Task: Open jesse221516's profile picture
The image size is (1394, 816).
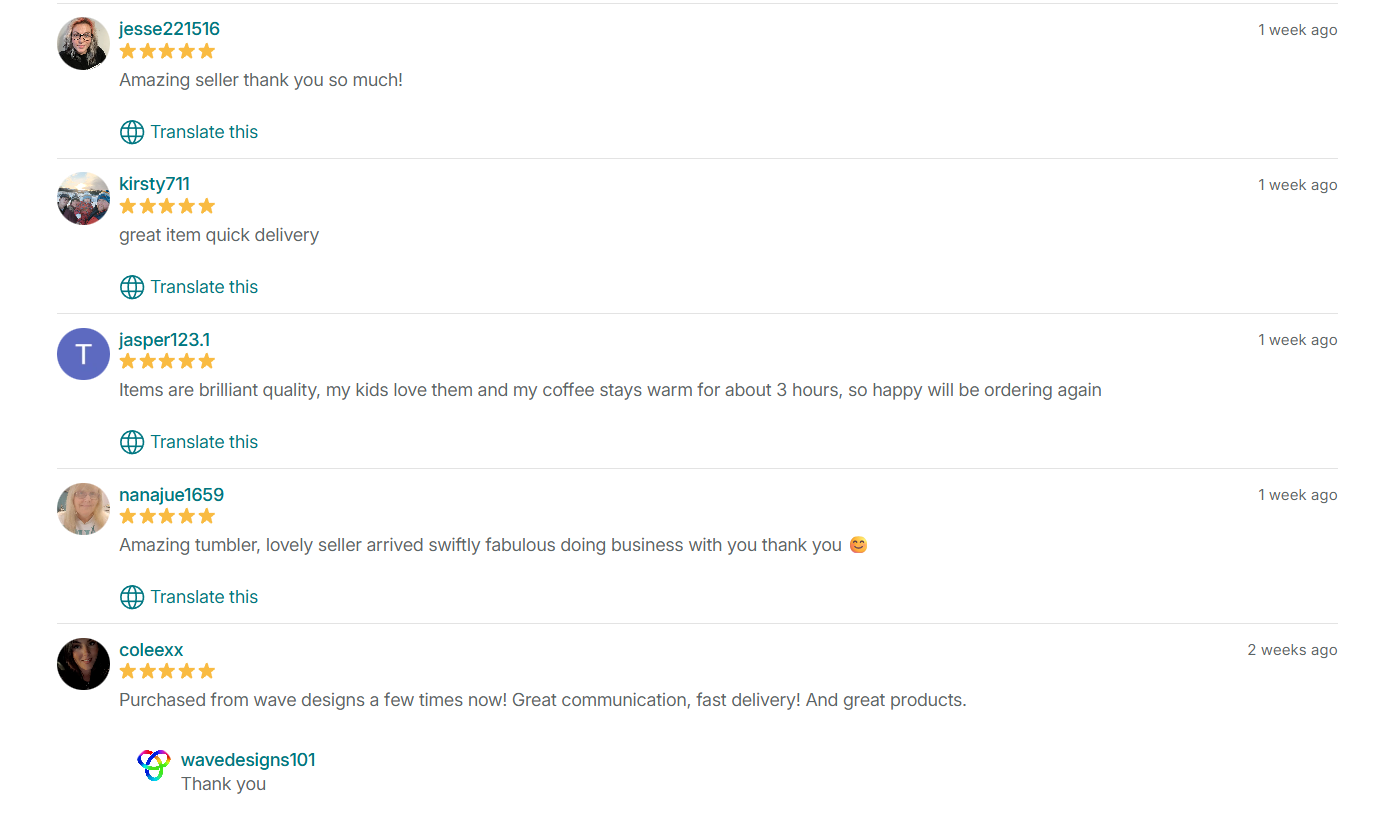Action: coord(83,43)
